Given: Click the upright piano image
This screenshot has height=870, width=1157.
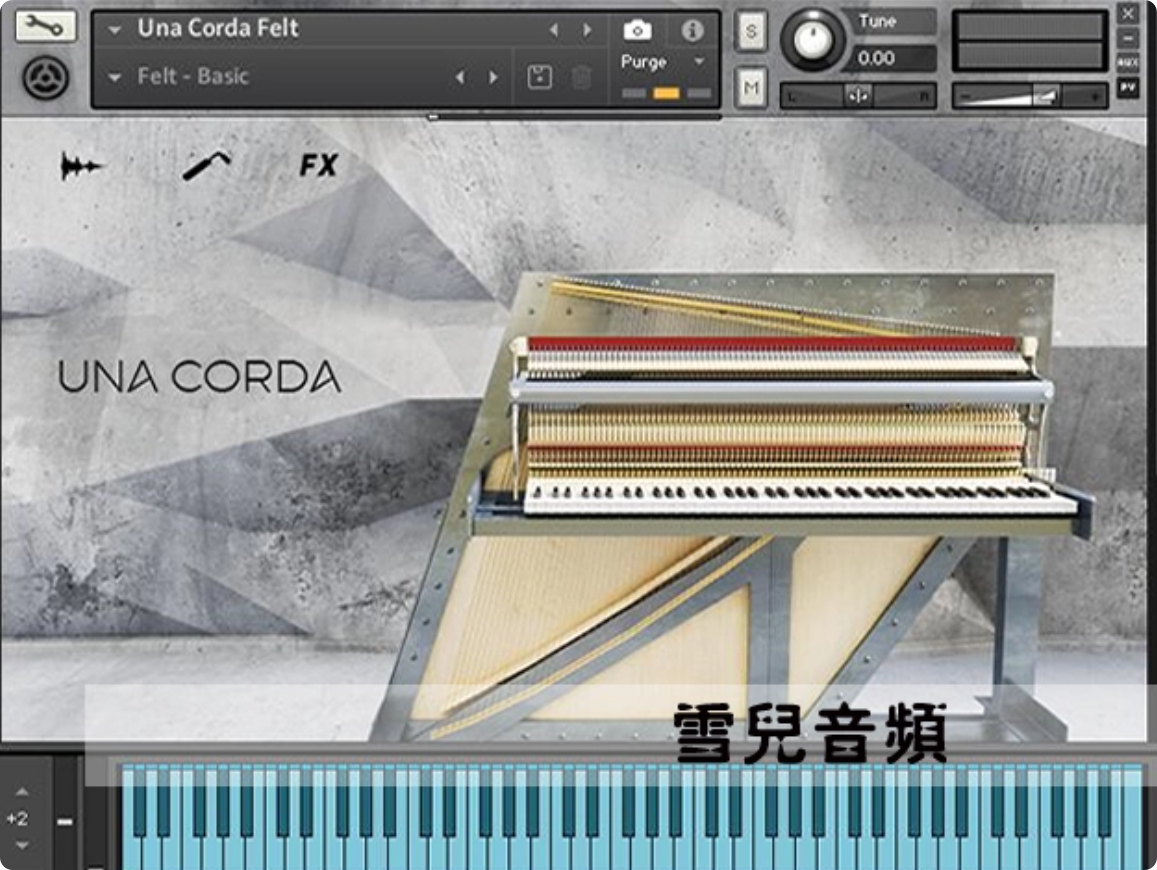Looking at the screenshot, I should point(731,505).
